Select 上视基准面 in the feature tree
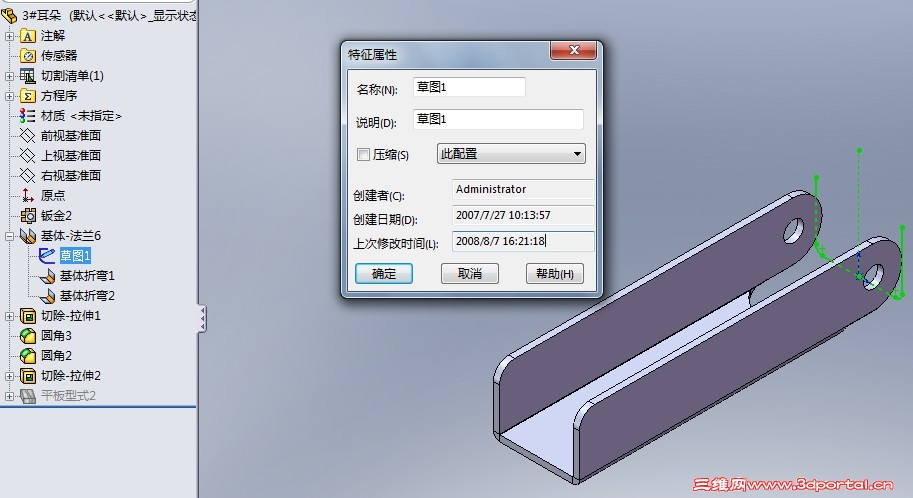This screenshot has width=913, height=498. (70, 156)
